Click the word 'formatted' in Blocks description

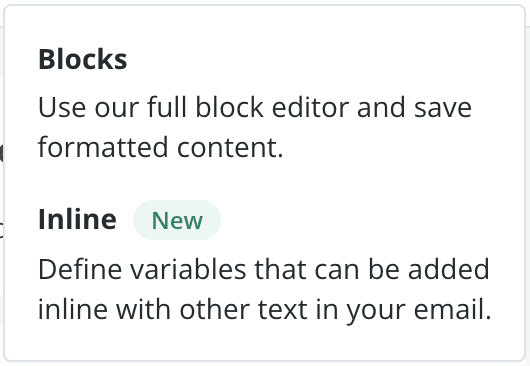(x=103, y=147)
